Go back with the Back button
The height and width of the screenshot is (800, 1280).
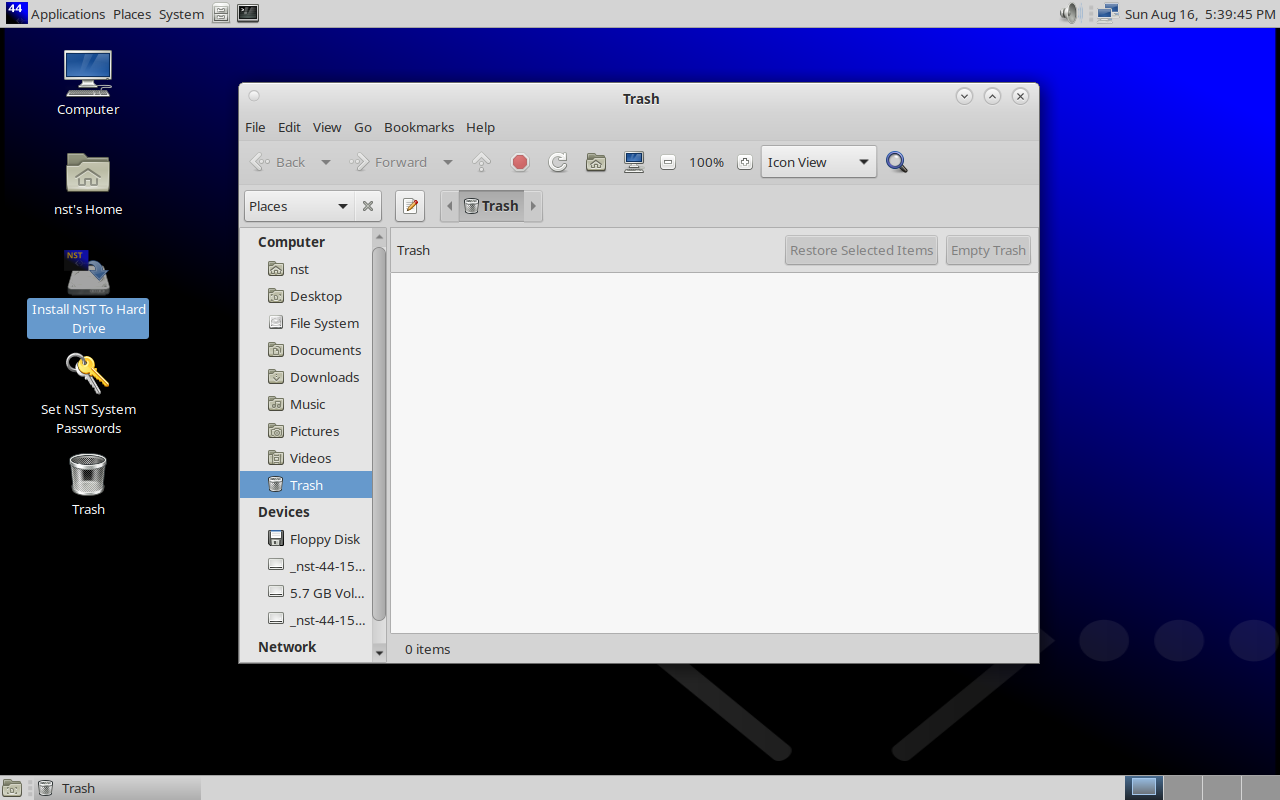[278, 162]
